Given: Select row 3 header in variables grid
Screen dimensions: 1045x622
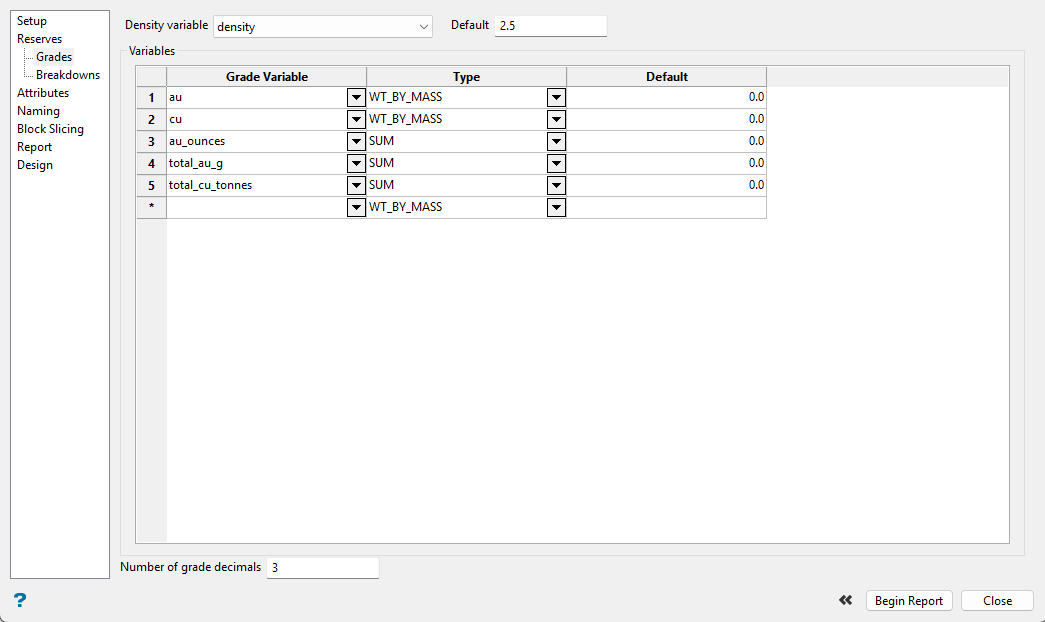Looking at the screenshot, I should coord(151,142).
